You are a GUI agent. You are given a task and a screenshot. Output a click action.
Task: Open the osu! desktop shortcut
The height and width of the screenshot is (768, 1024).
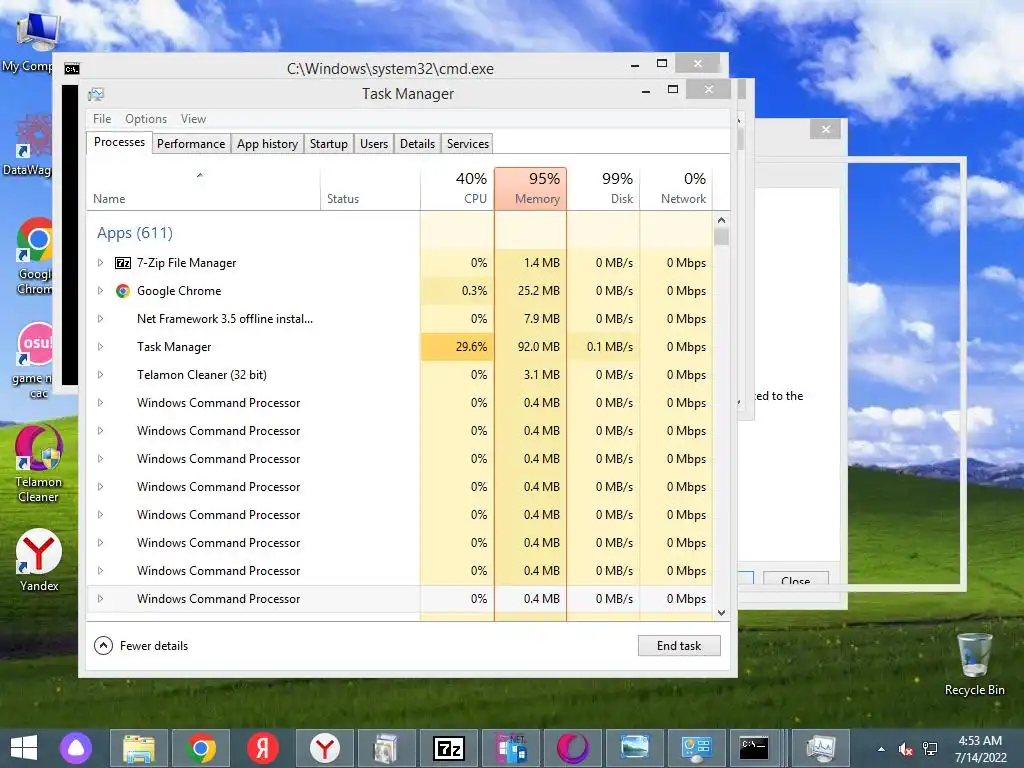35,360
